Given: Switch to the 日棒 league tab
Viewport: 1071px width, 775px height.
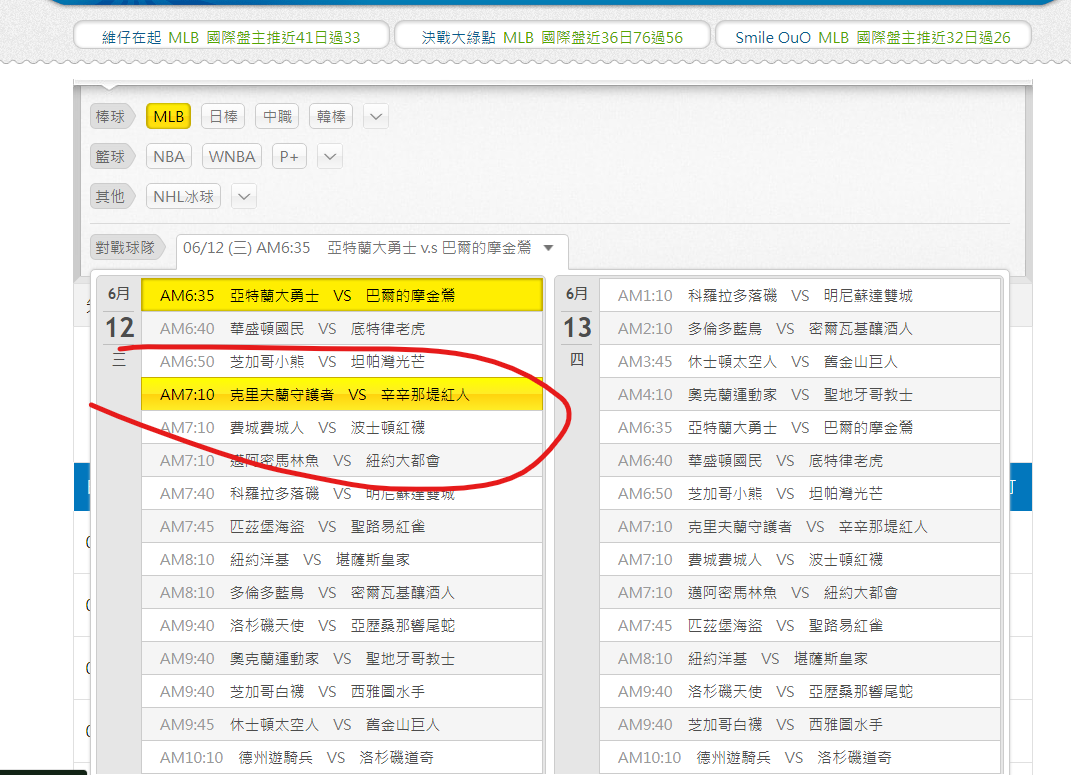Looking at the screenshot, I should click(x=223, y=117).
